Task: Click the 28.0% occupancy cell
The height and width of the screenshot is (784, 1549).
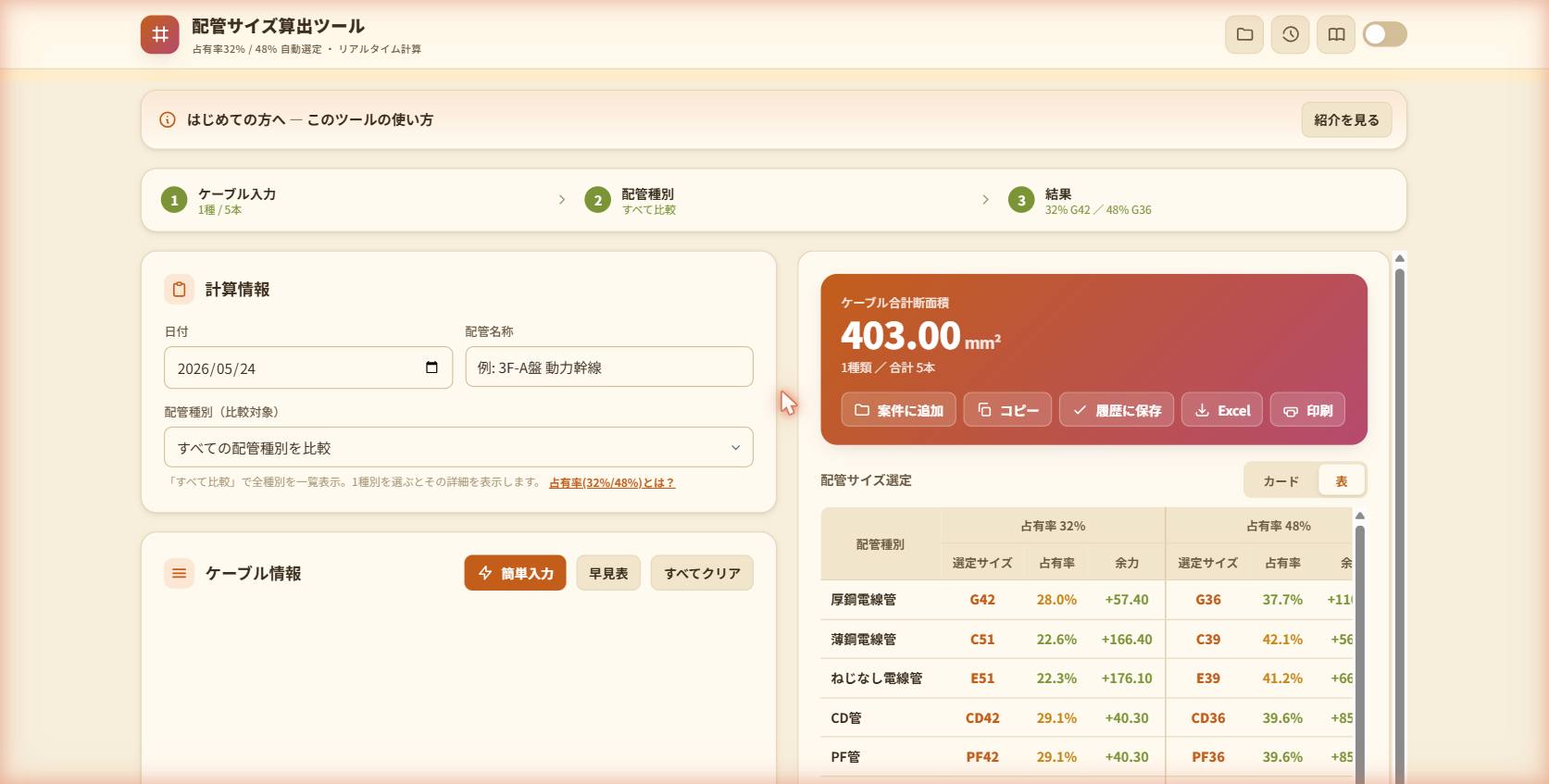Action: point(1056,600)
